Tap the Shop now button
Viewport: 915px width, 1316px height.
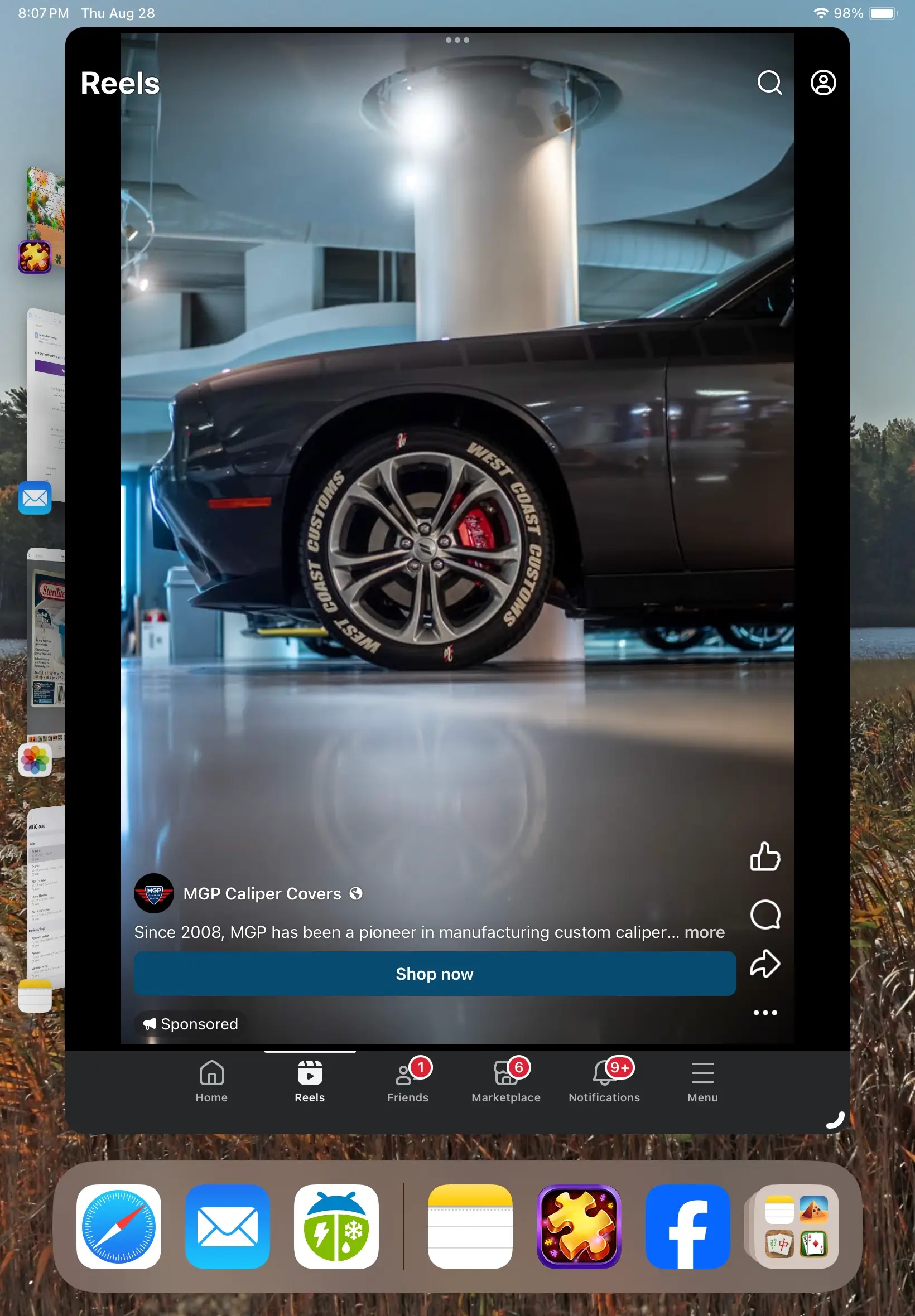click(x=435, y=974)
